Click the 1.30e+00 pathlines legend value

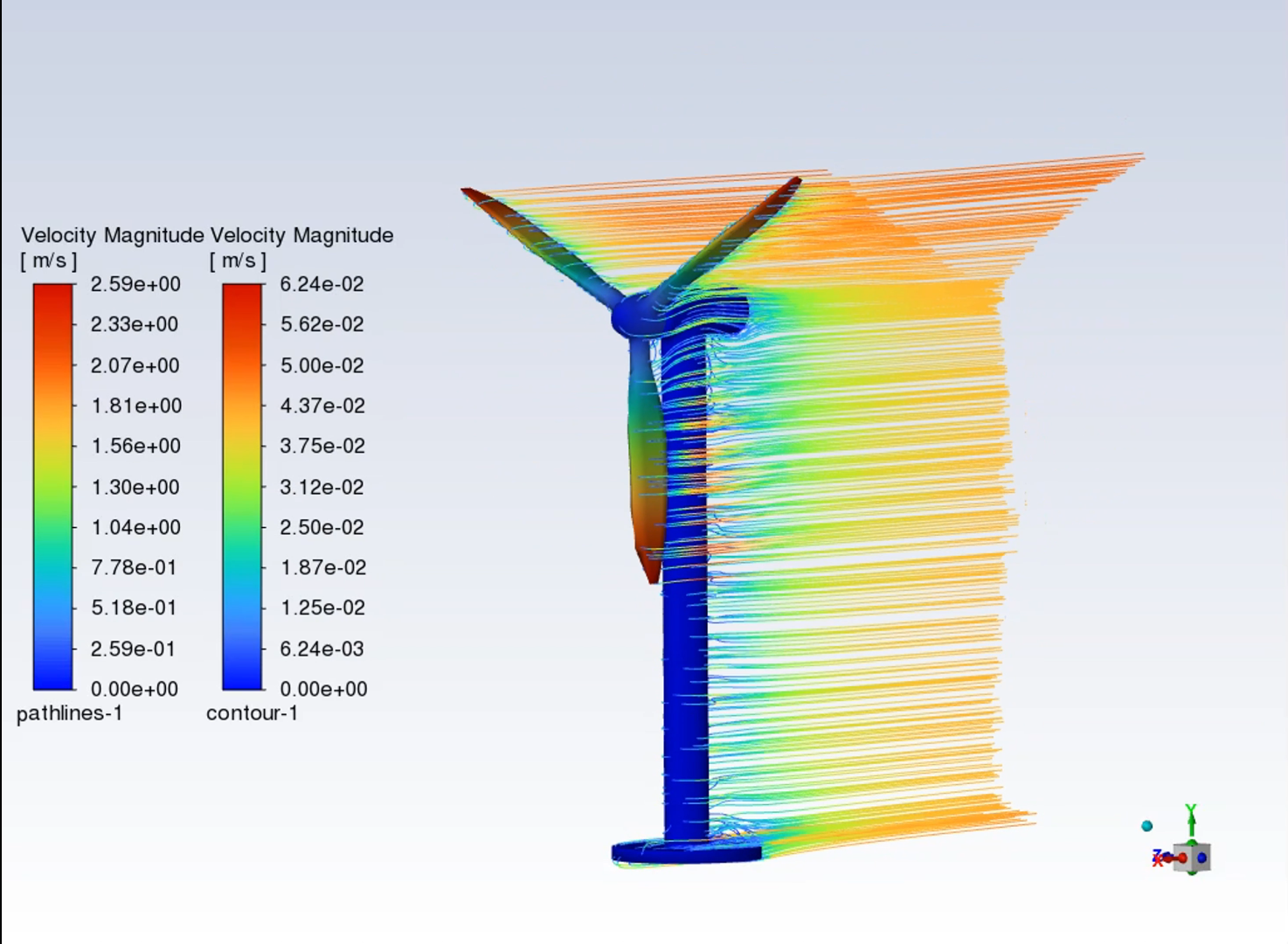pyautogui.click(x=135, y=487)
